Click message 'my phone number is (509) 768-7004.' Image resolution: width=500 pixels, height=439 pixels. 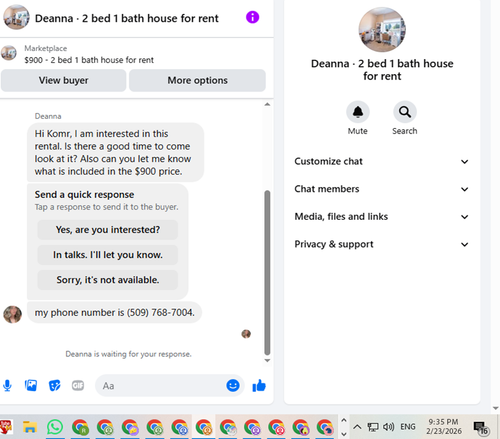114,312
